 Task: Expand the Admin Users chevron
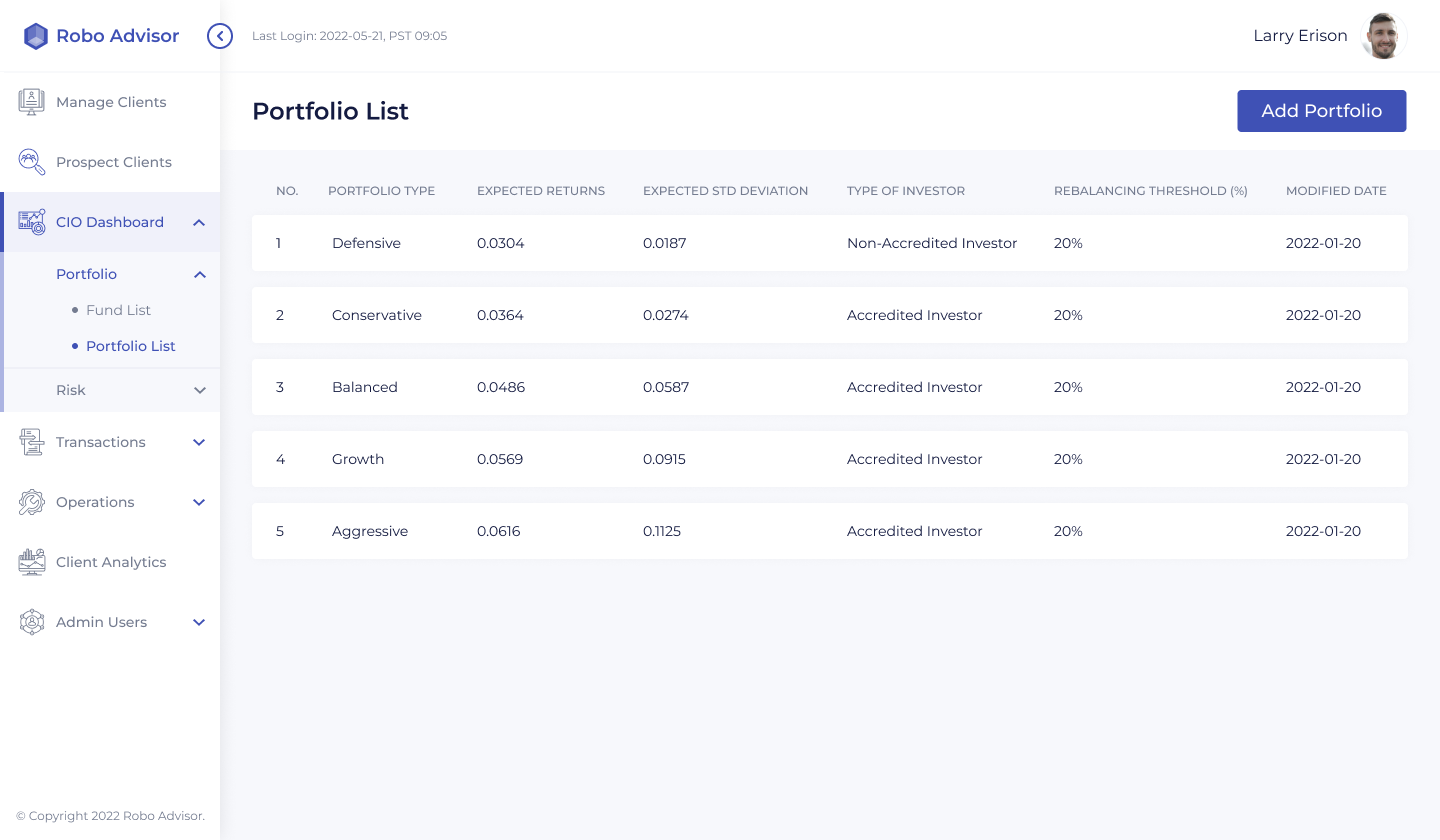(199, 622)
